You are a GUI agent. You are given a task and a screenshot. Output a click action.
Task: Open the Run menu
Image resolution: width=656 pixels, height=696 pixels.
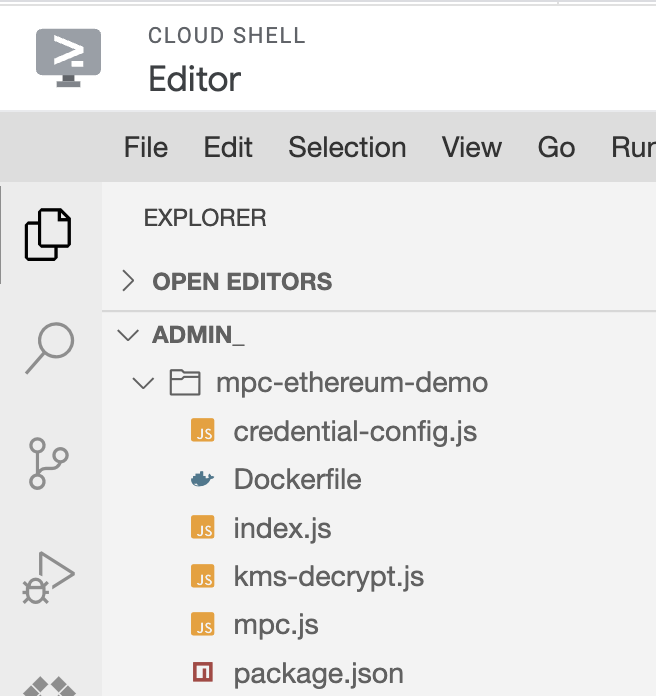point(633,147)
